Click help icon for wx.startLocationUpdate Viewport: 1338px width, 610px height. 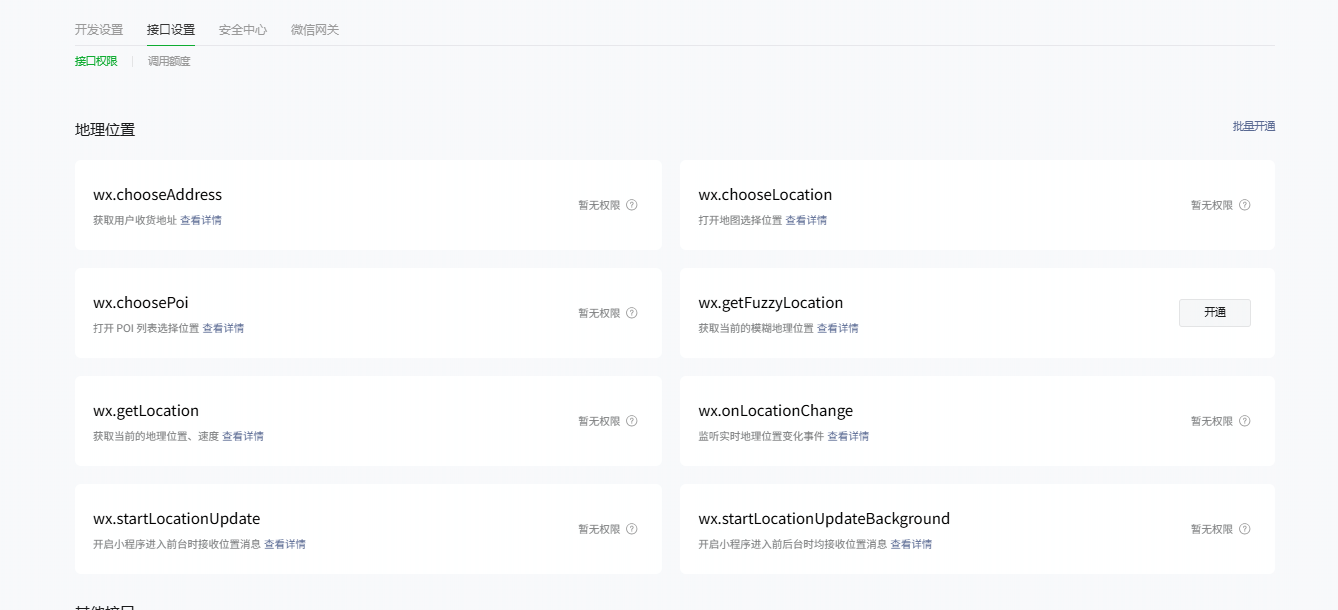632,529
